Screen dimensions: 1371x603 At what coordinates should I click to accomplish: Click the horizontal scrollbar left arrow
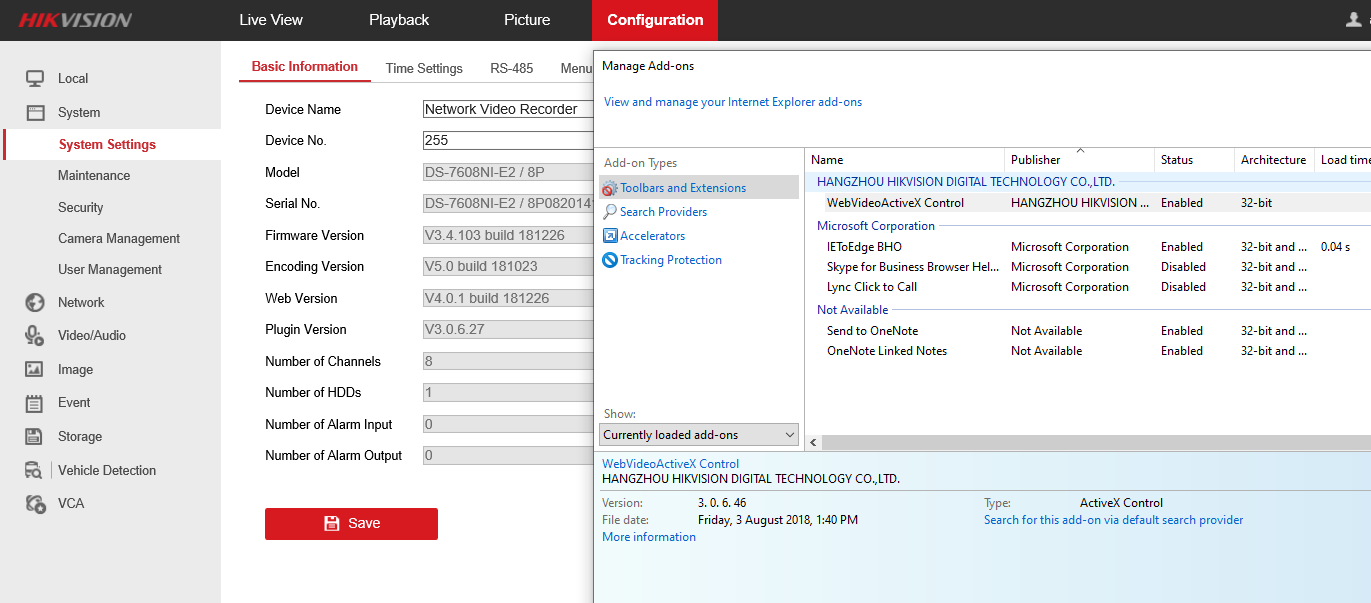click(813, 442)
